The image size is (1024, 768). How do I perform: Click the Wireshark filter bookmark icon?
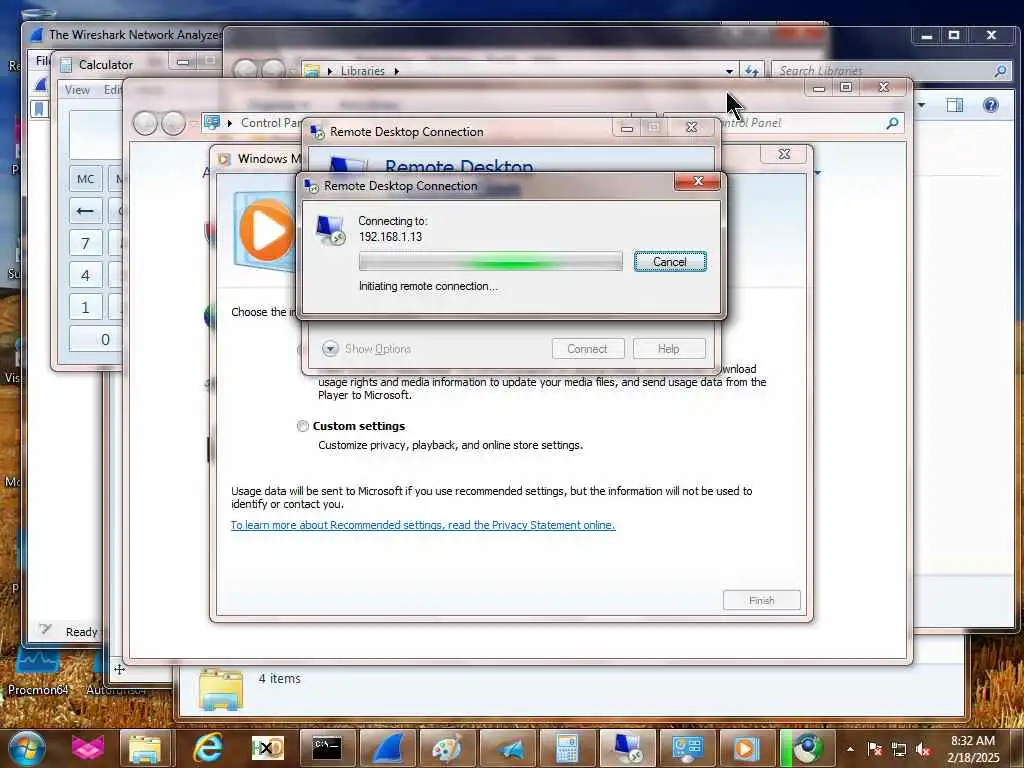click(39, 108)
